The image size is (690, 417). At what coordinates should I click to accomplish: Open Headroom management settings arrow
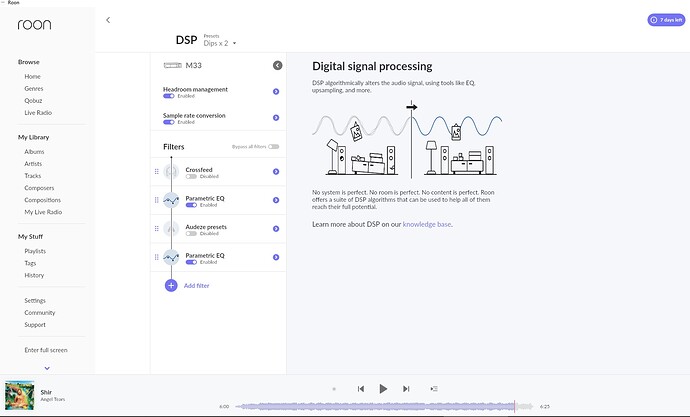click(x=276, y=91)
